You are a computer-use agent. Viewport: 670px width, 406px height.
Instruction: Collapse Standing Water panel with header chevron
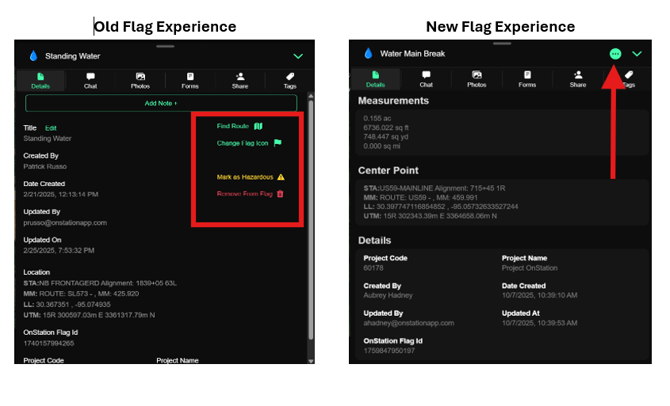298,57
